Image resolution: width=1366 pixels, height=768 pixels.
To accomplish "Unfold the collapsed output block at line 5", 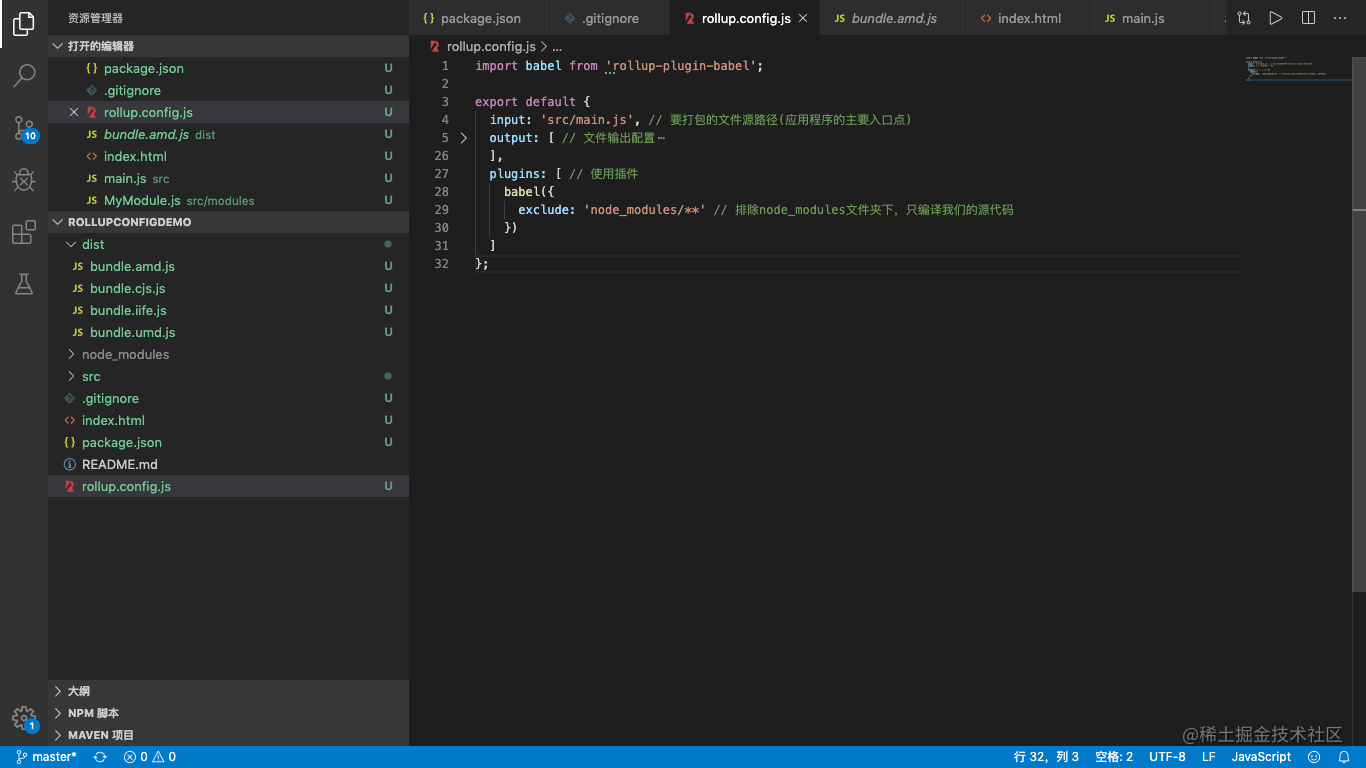I will point(464,138).
